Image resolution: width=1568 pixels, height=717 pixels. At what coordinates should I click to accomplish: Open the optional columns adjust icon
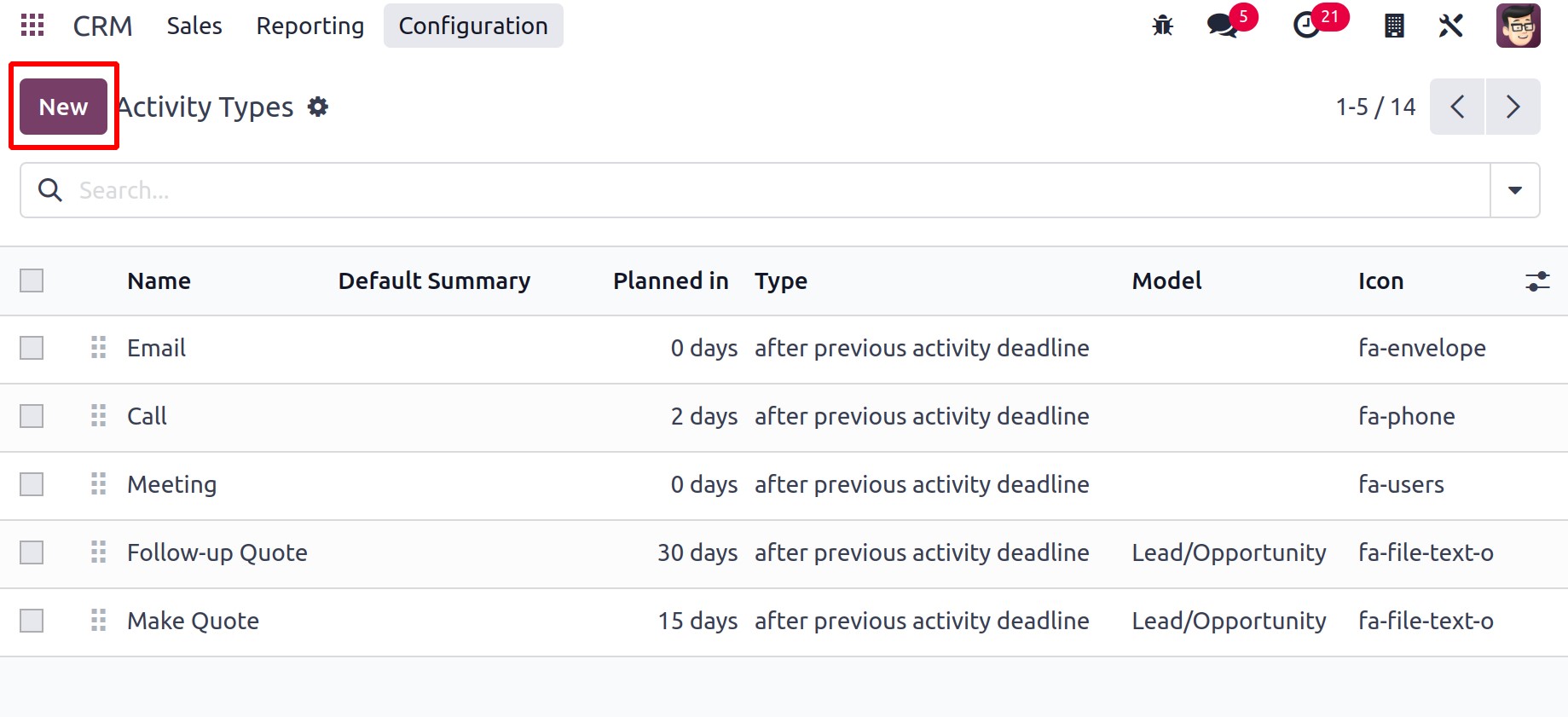[1536, 281]
